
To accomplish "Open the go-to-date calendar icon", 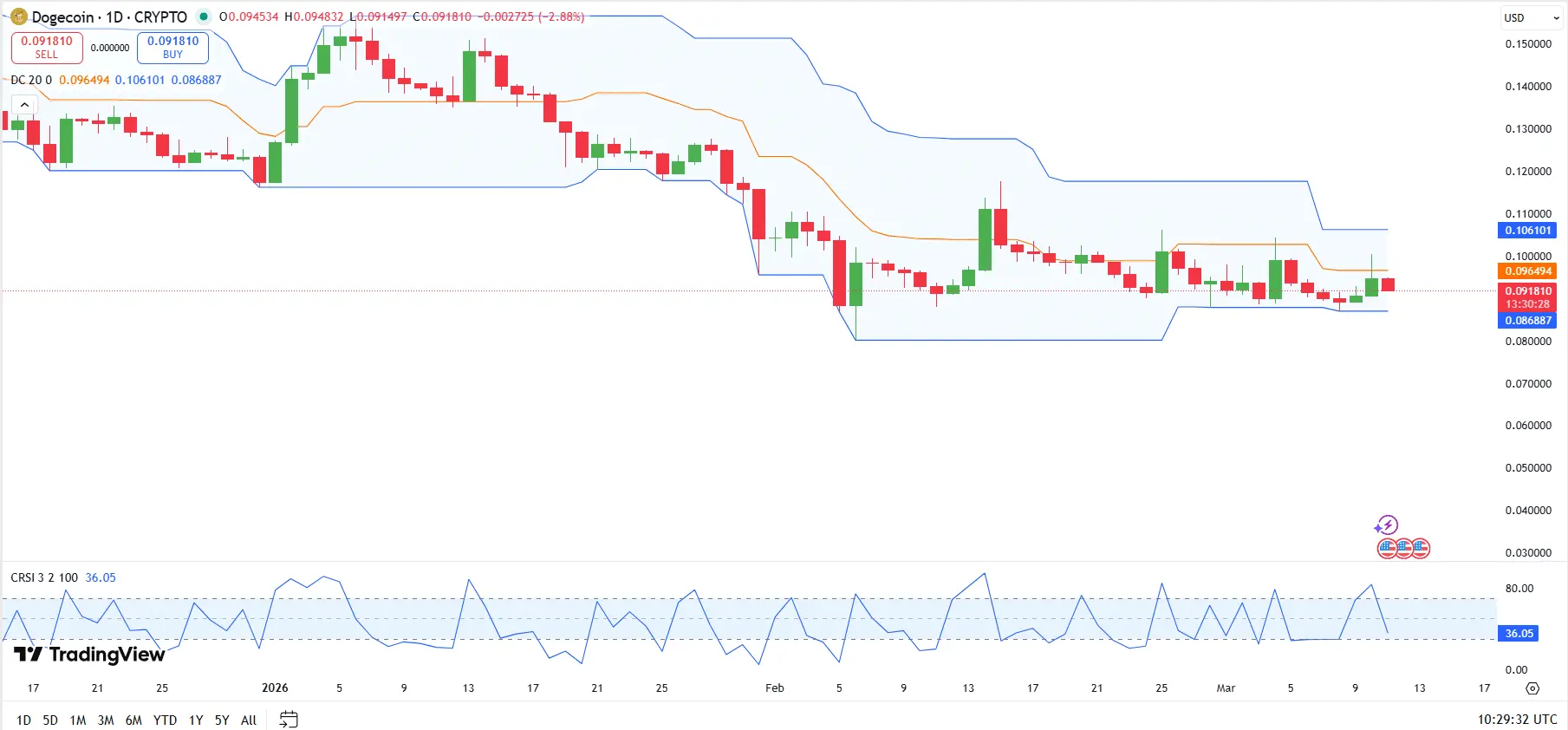I will click(289, 720).
